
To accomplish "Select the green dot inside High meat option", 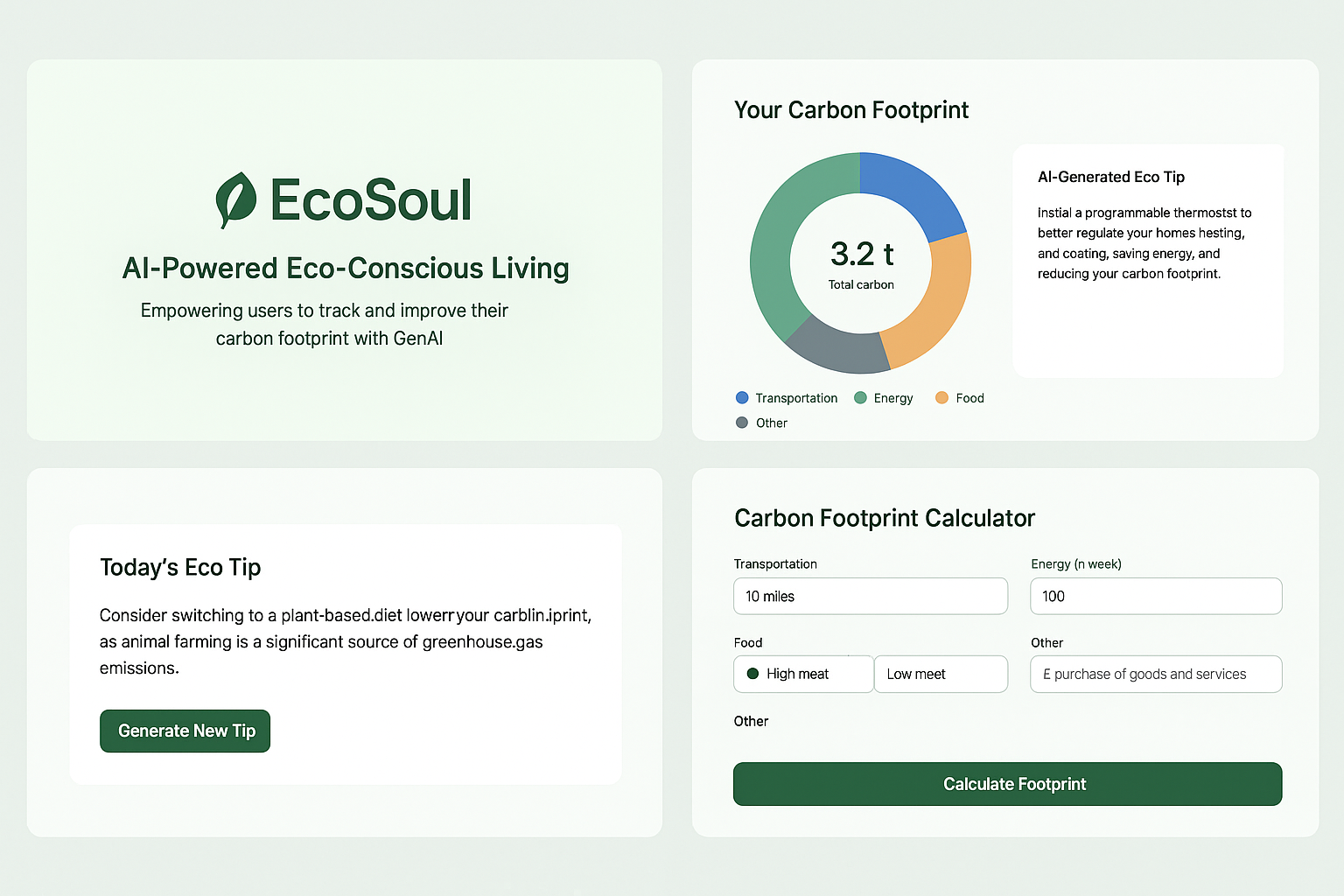I will tap(754, 674).
